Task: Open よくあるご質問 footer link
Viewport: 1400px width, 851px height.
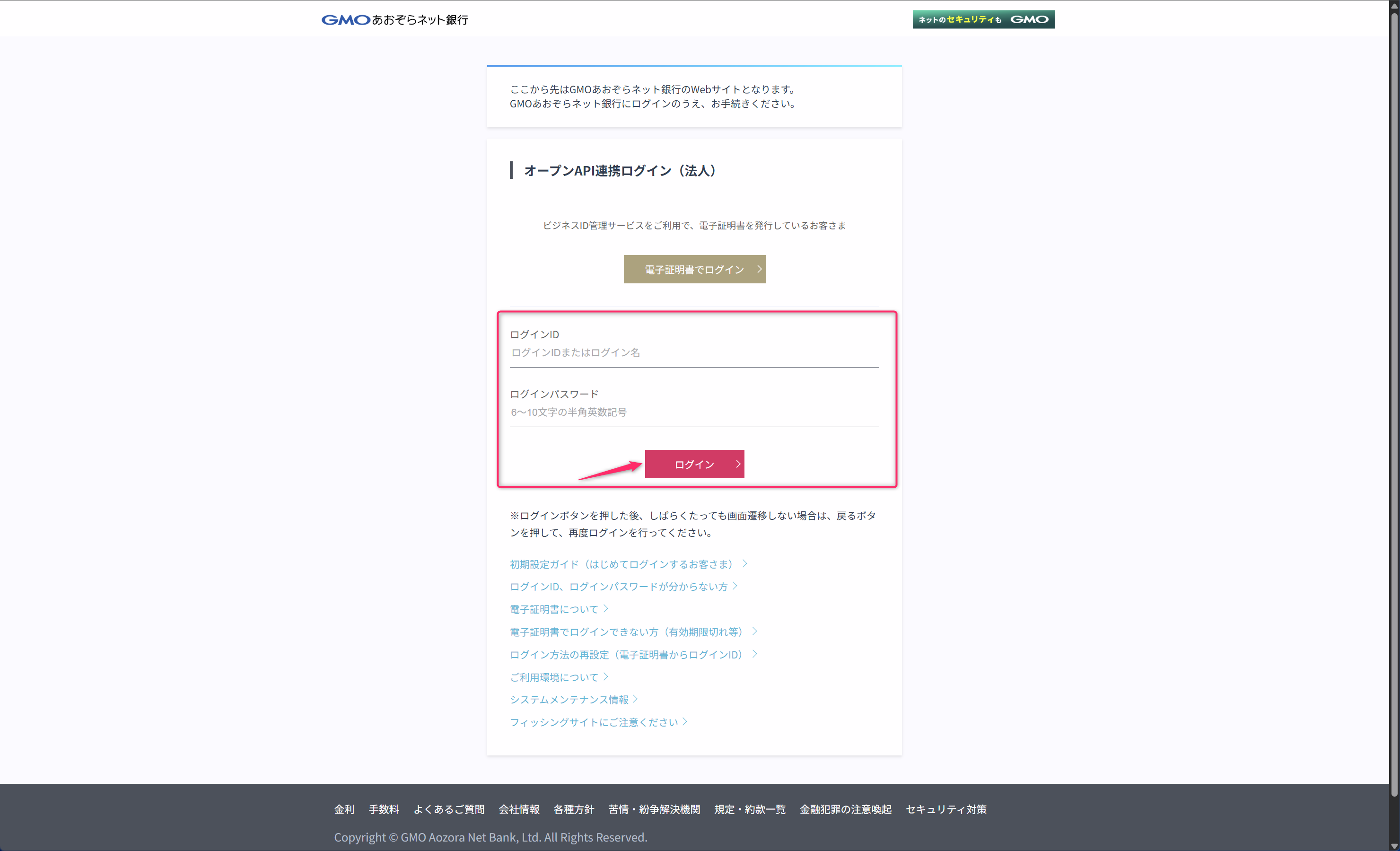Action: point(449,809)
